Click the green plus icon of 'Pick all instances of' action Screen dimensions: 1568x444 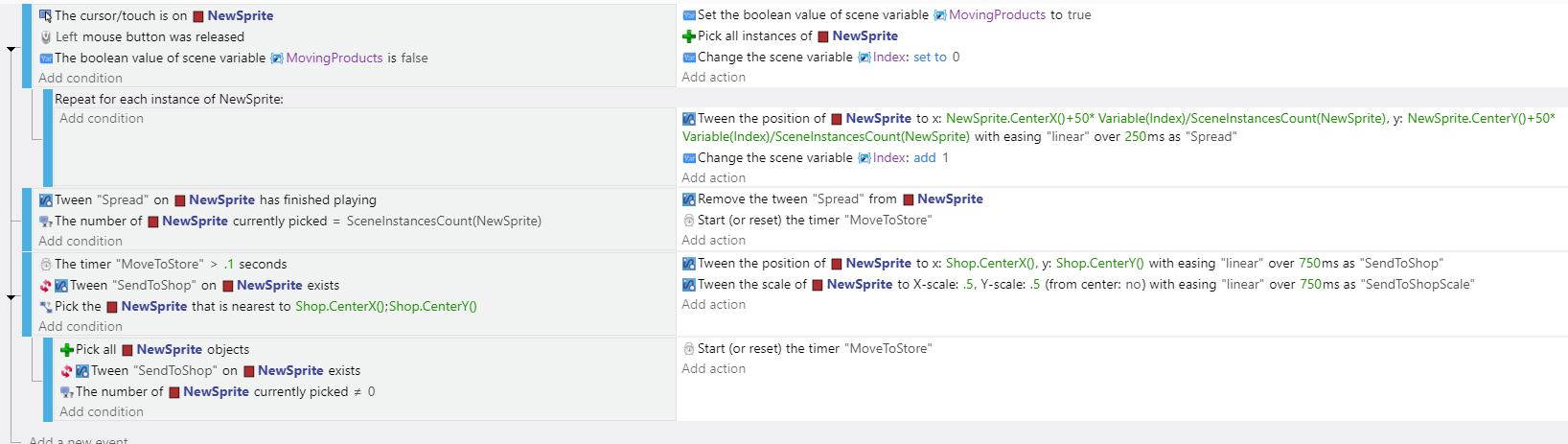689,36
